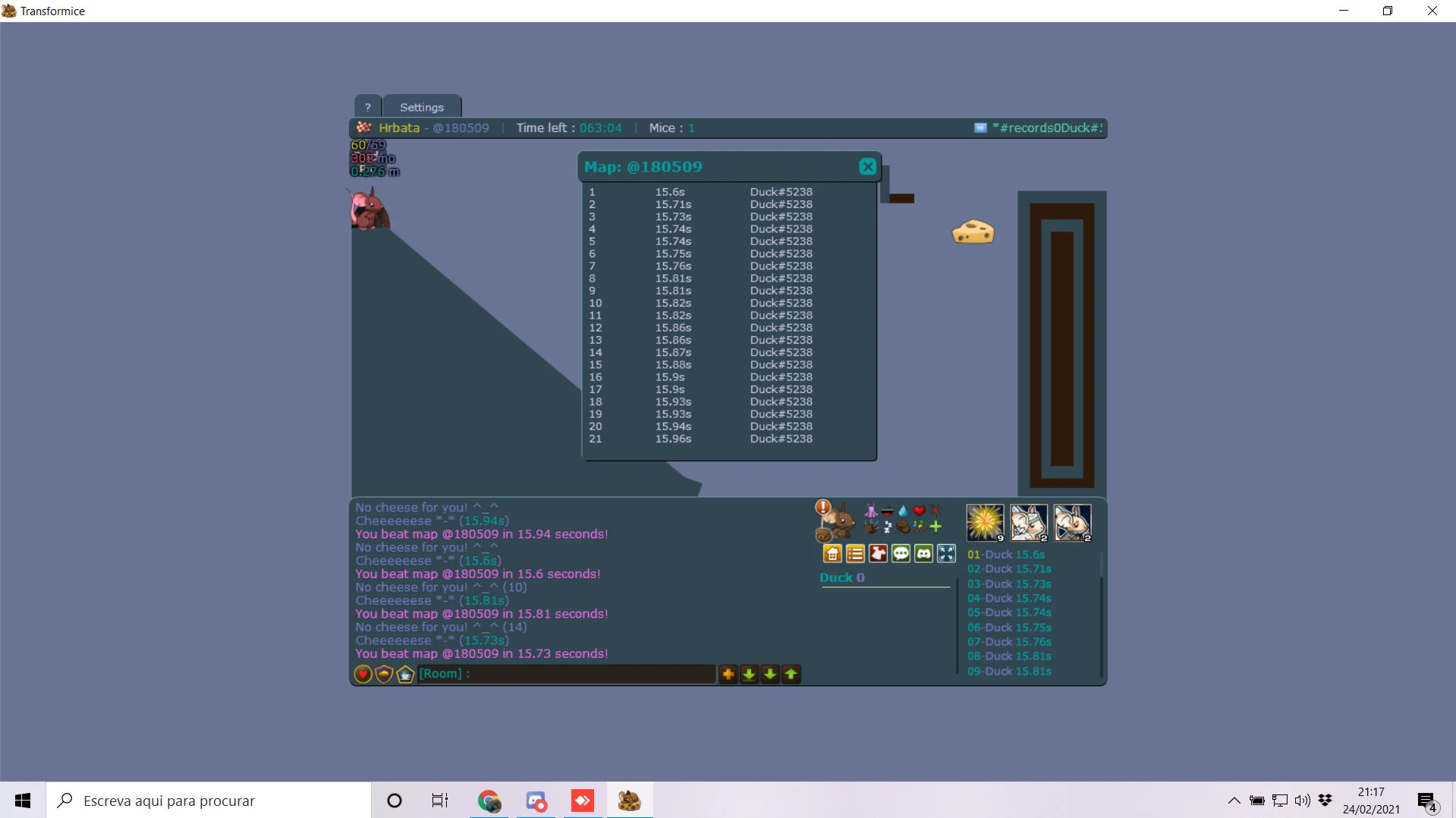The width and height of the screenshot is (1456, 818).
Task: Click chat message about 15.6 seconds
Action: 478,574
